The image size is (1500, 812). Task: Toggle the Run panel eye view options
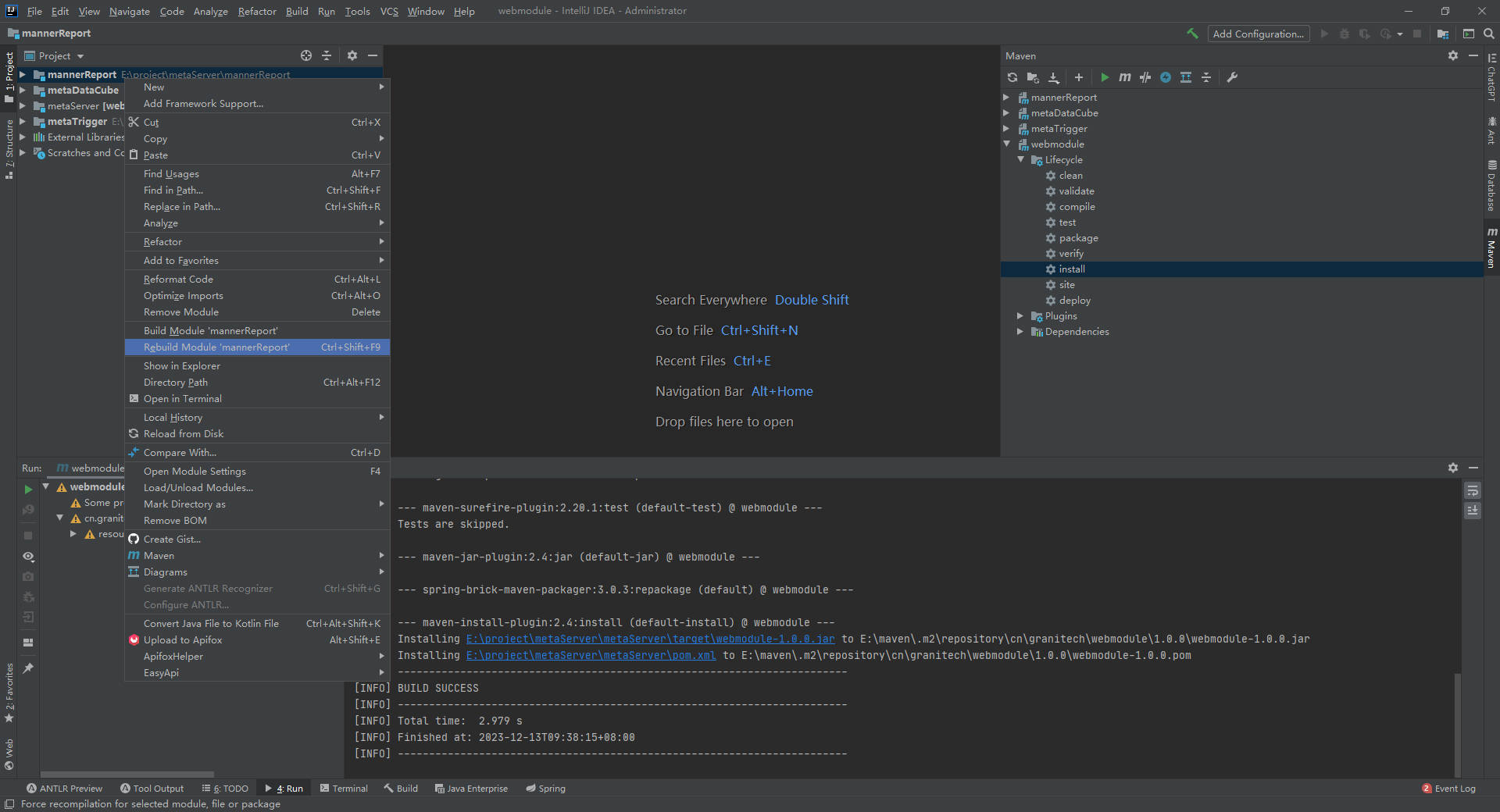click(x=28, y=557)
